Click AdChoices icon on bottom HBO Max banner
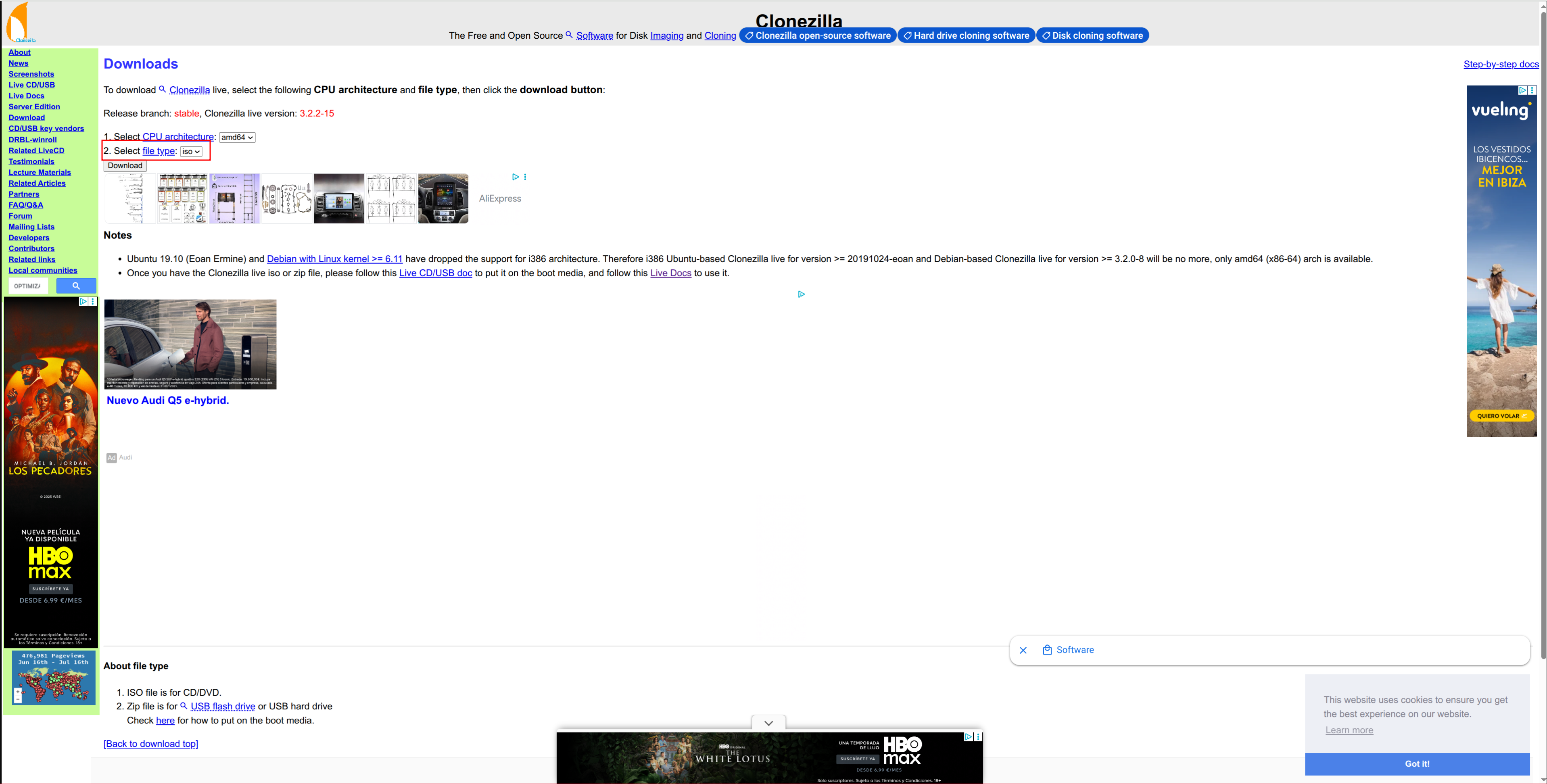The image size is (1547, 784). [x=968, y=736]
